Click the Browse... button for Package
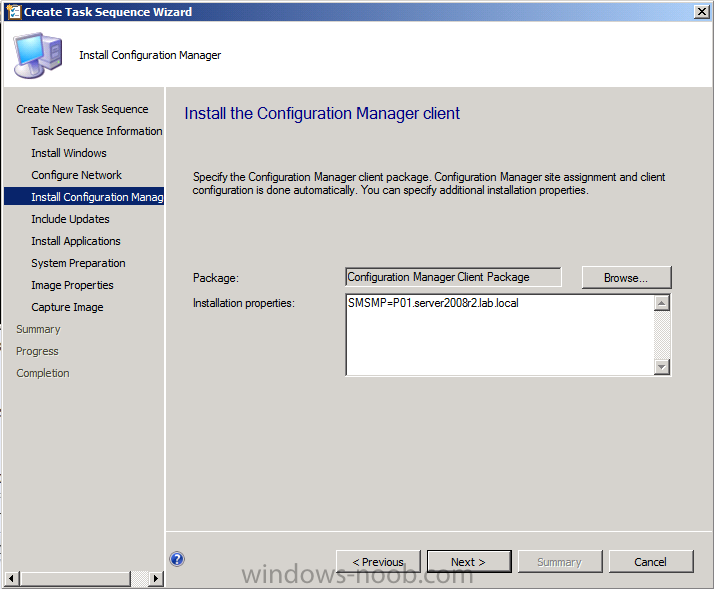714x589 pixels. (x=626, y=278)
